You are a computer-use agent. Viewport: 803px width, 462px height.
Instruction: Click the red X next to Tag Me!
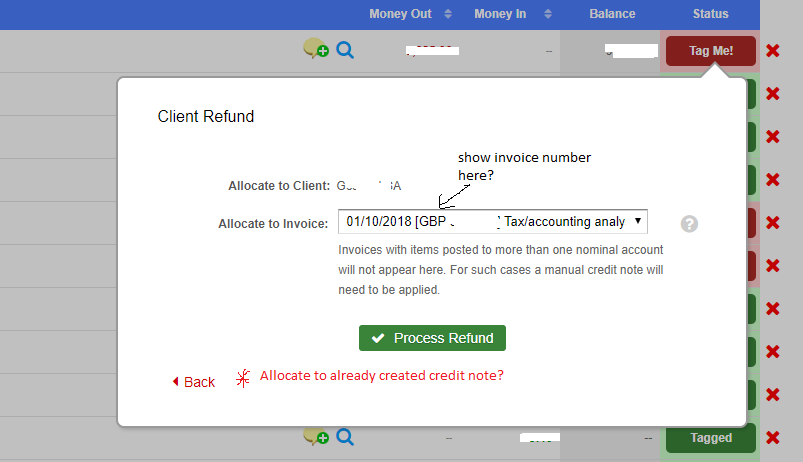(x=773, y=50)
